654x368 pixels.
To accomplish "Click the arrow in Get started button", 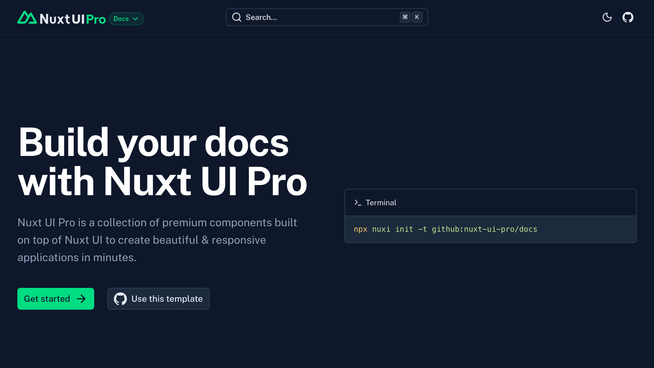I will pyautogui.click(x=81, y=299).
